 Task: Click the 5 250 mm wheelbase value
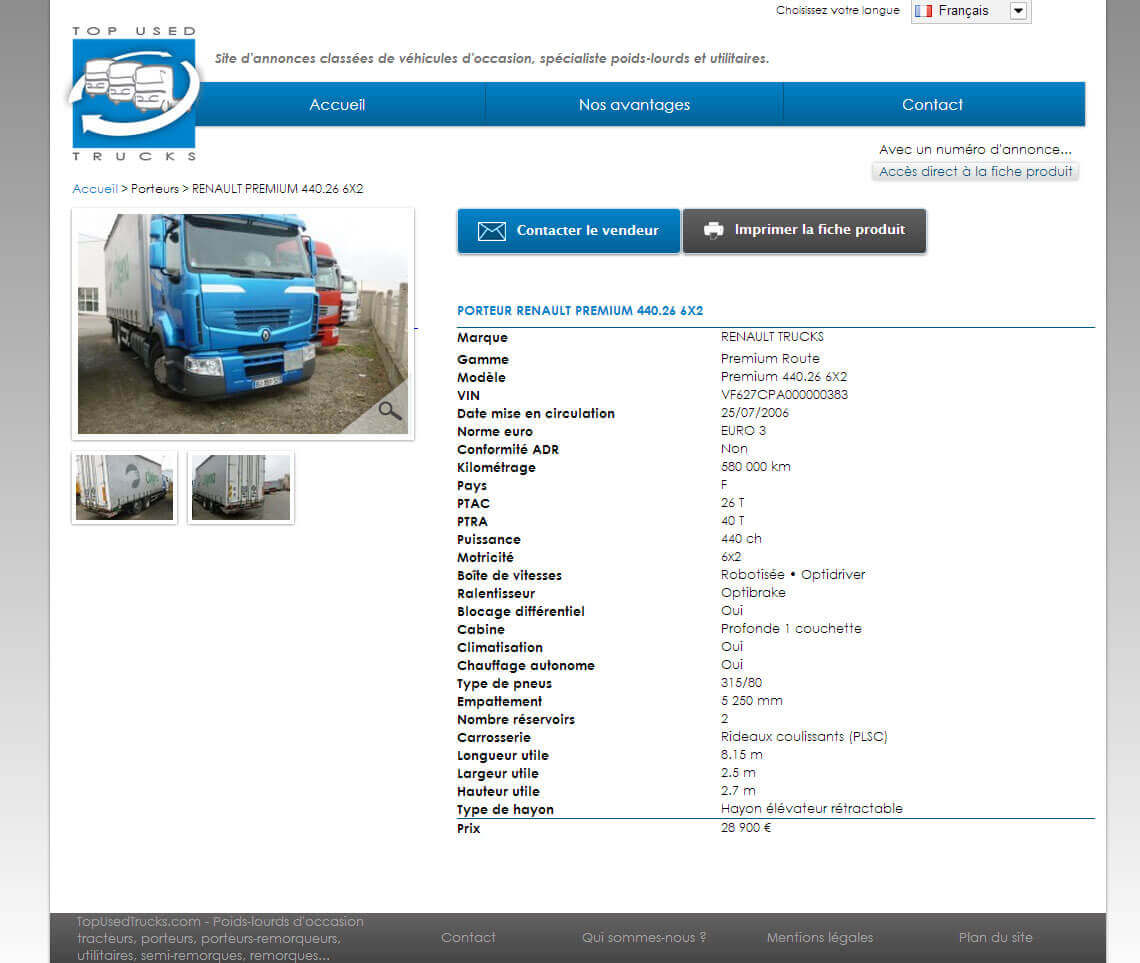tap(752, 701)
